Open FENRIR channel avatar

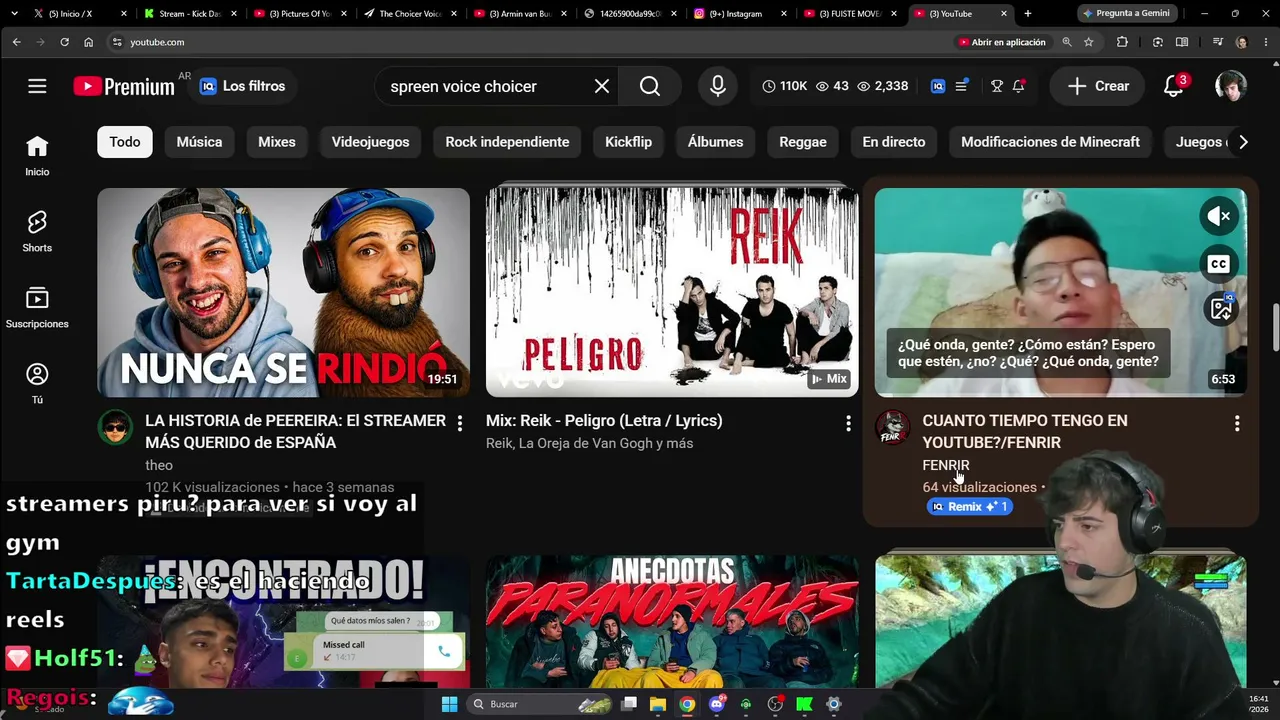click(892, 427)
